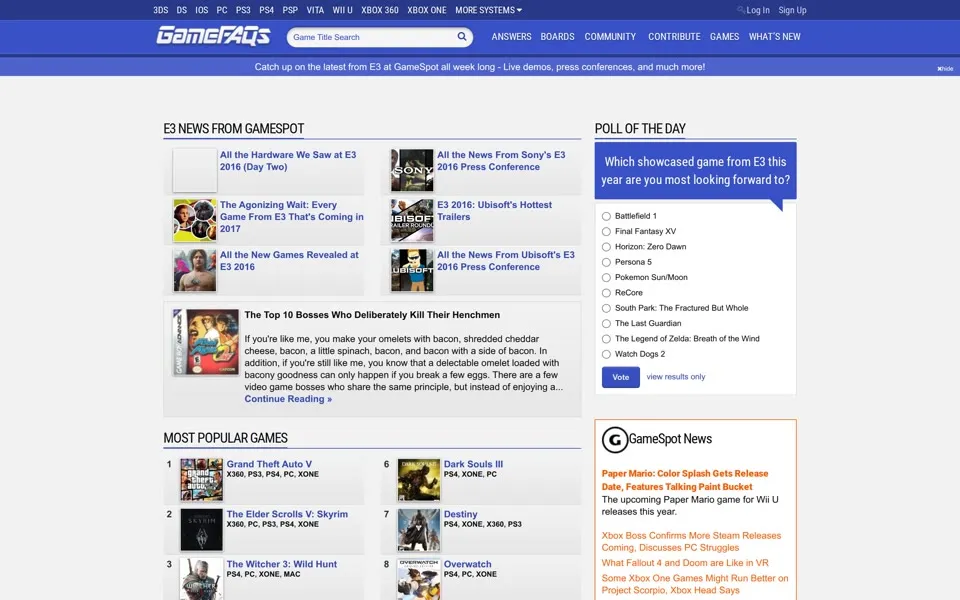This screenshot has height=600, width=960.
Task: Select The Last Guardian radio button
Action: pos(606,323)
